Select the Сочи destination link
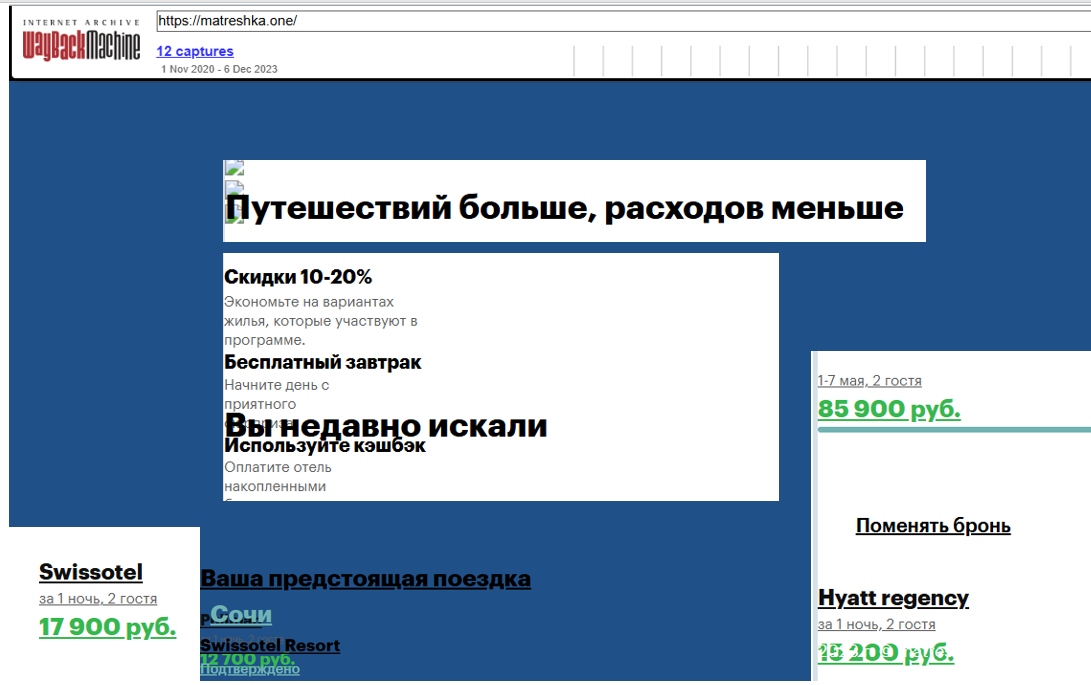Screen dimensions: 1091x685 point(241,614)
